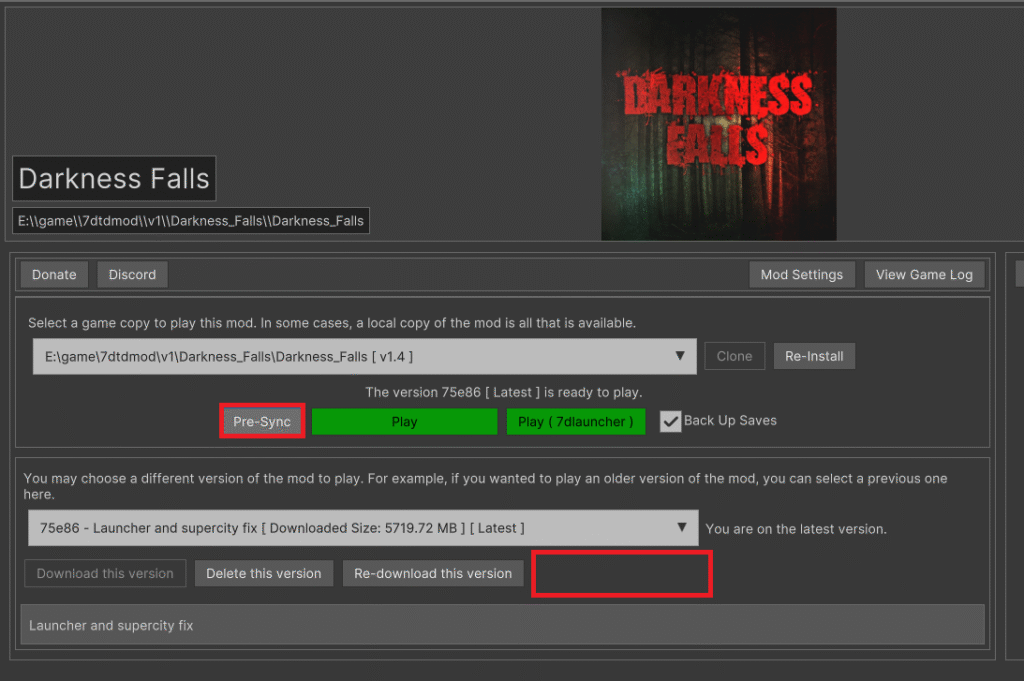Screen dimensions: 1024x681
Task: Open the mod version dropdown 75e86
Action: 362,528
